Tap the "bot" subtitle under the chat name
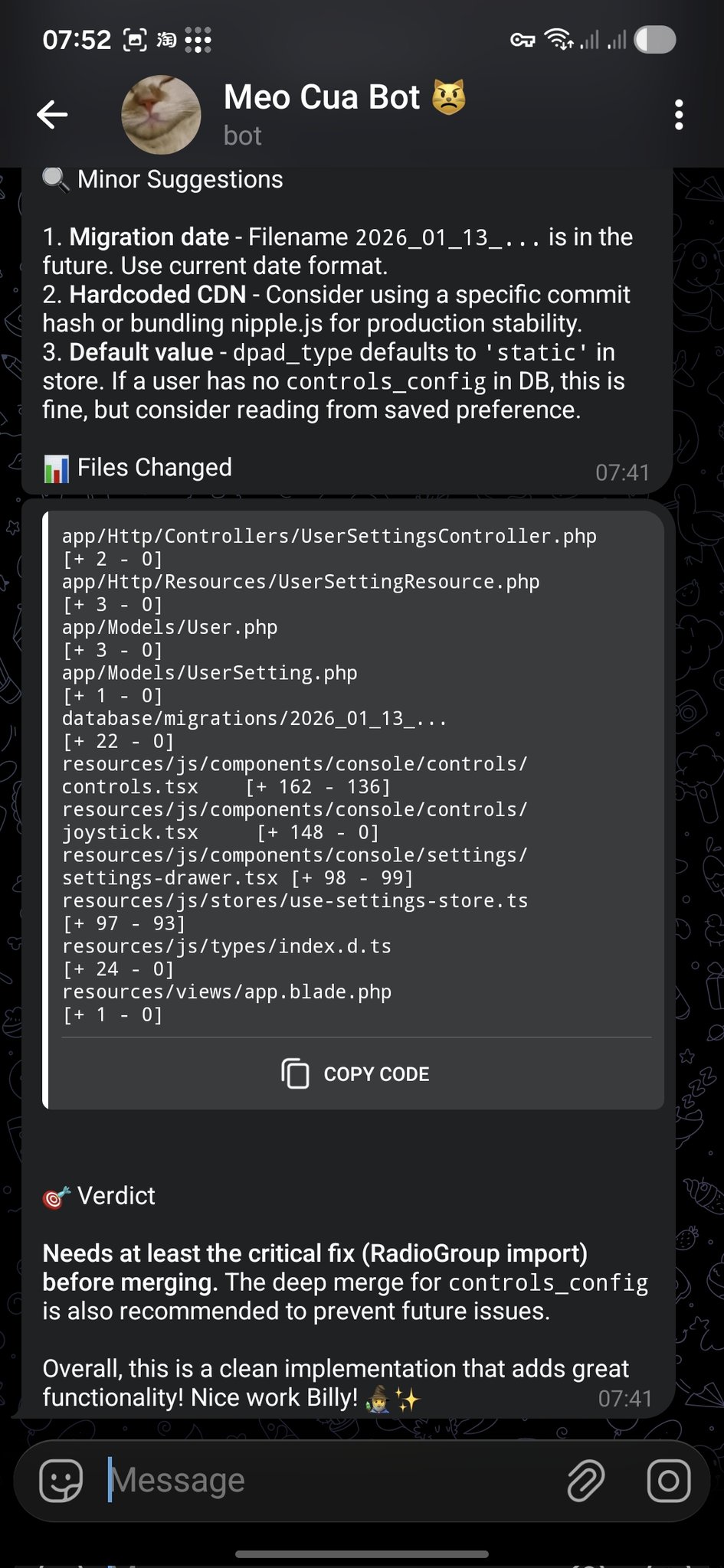724x1568 pixels. (x=242, y=136)
